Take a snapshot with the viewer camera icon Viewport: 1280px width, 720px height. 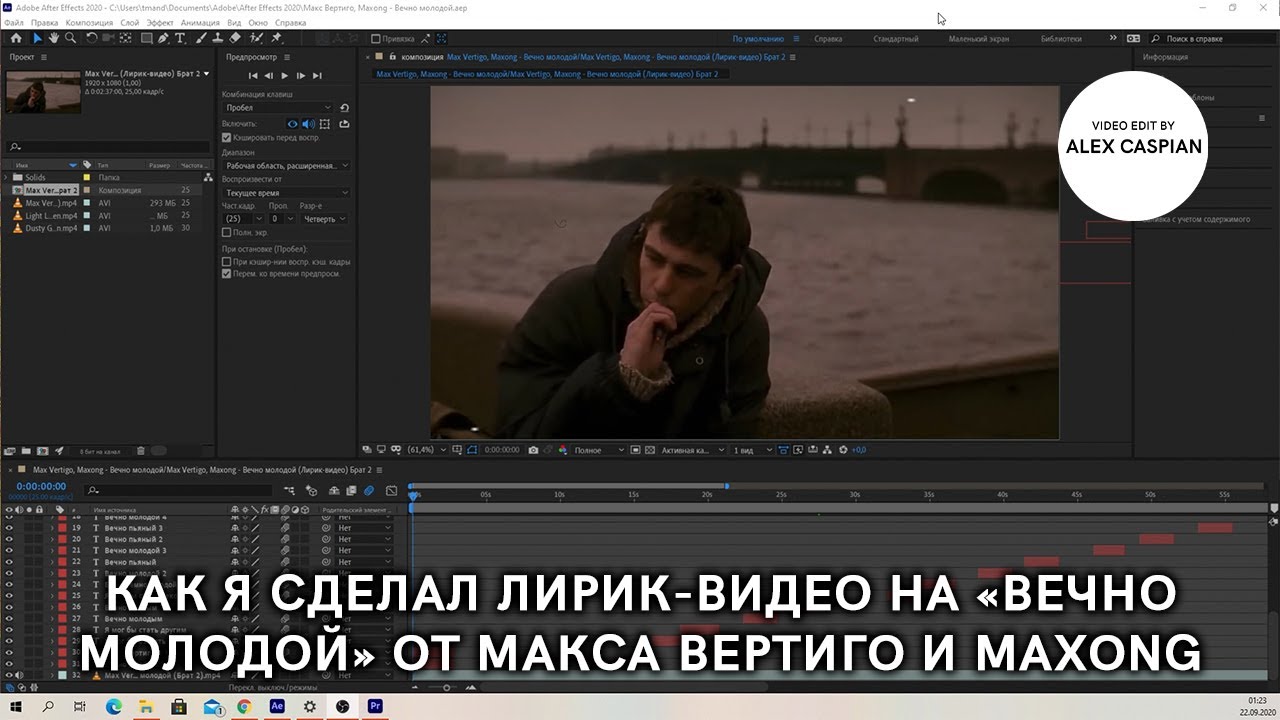click(x=534, y=450)
